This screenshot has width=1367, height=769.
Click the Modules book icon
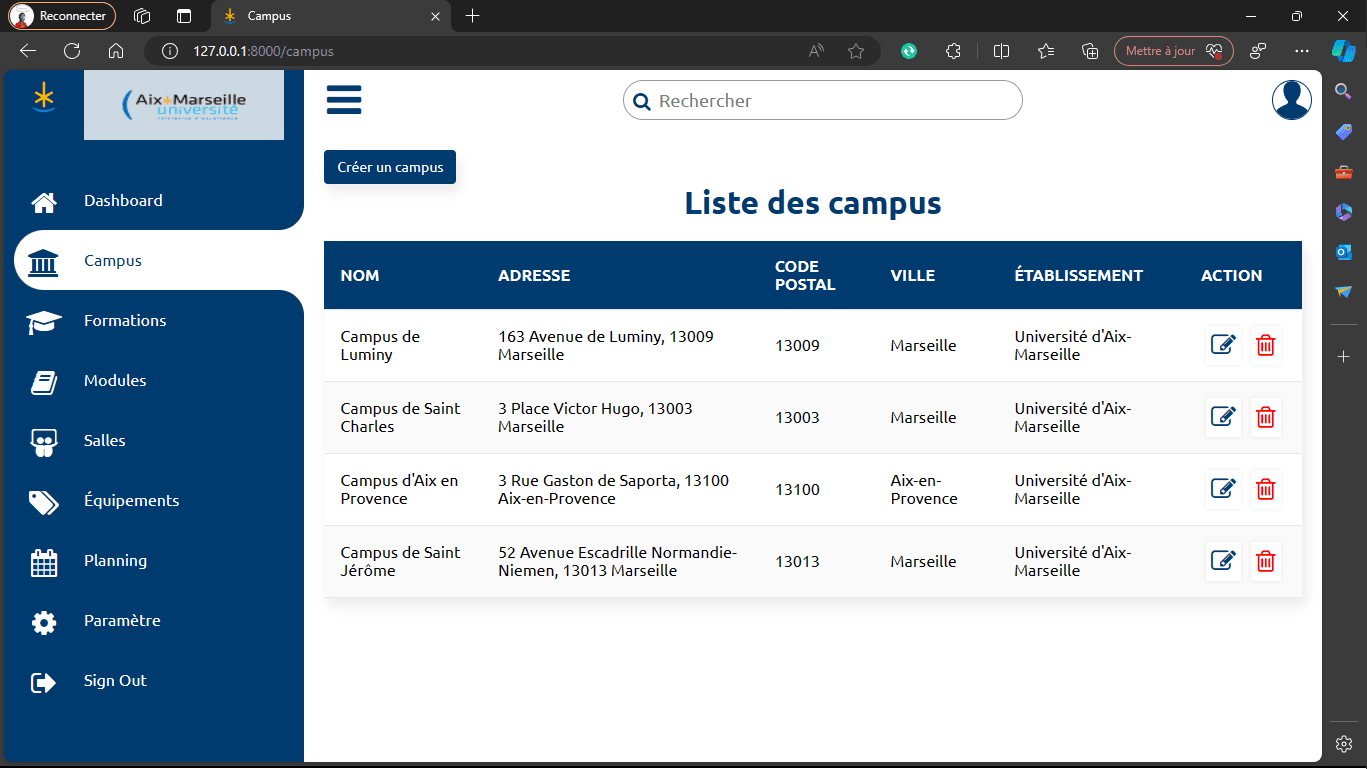click(x=44, y=381)
